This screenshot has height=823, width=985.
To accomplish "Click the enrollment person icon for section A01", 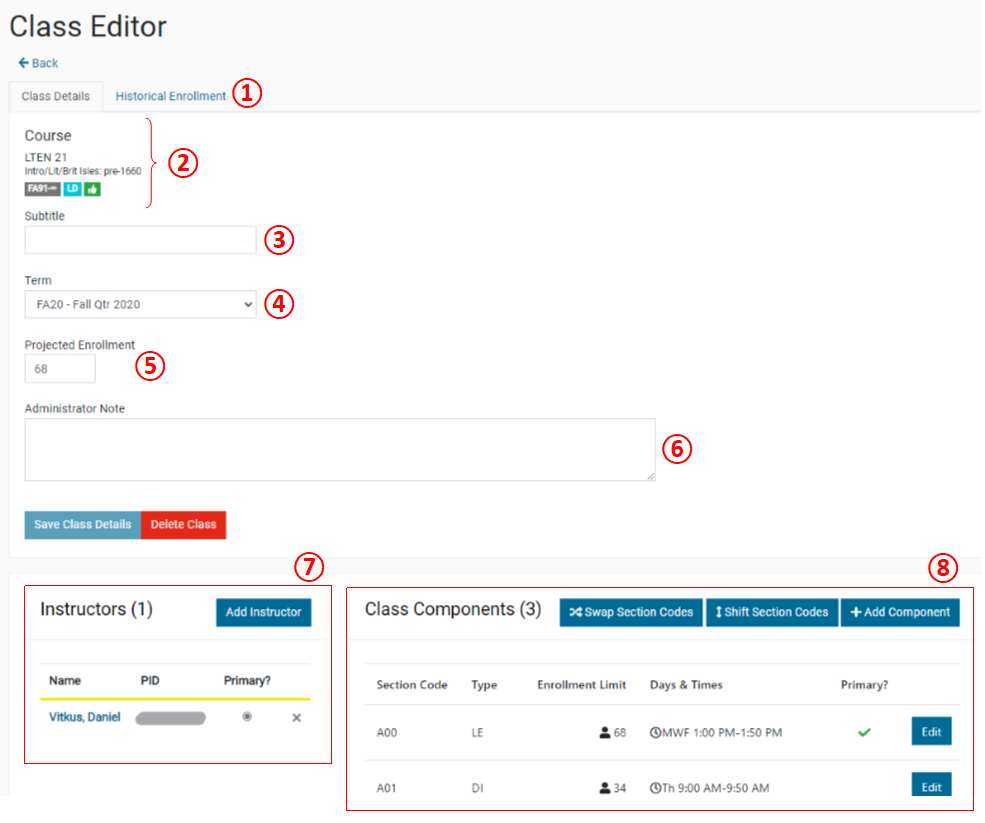I will coord(604,788).
